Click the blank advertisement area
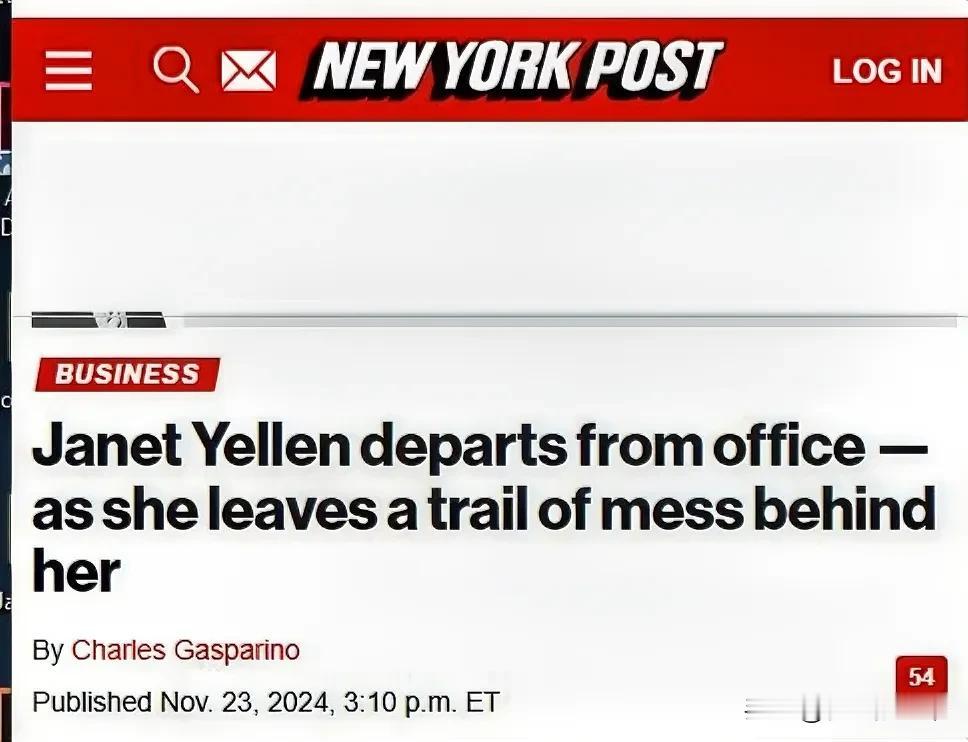Image resolution: width=968 pixels, height=742 pixels. point(486,215)
